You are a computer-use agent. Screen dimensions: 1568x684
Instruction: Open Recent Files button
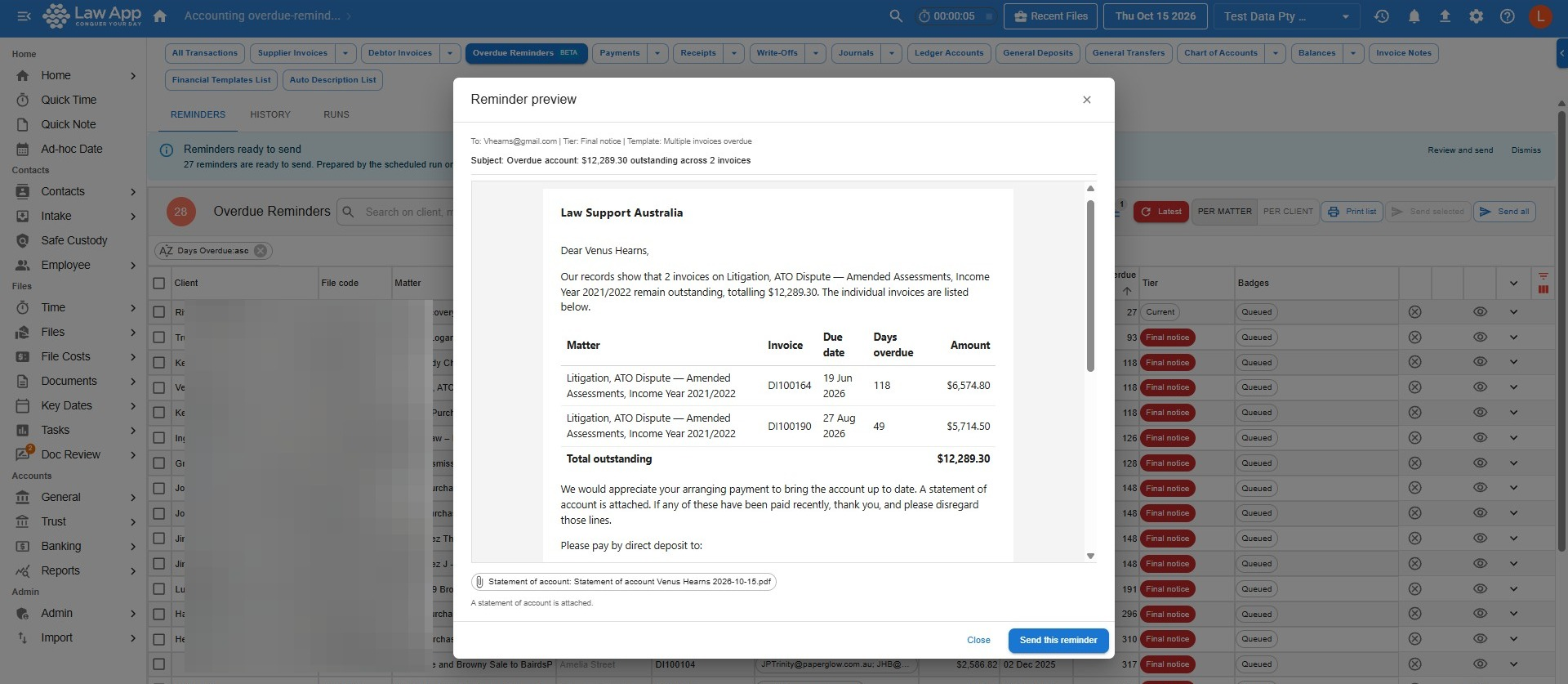1050,16
